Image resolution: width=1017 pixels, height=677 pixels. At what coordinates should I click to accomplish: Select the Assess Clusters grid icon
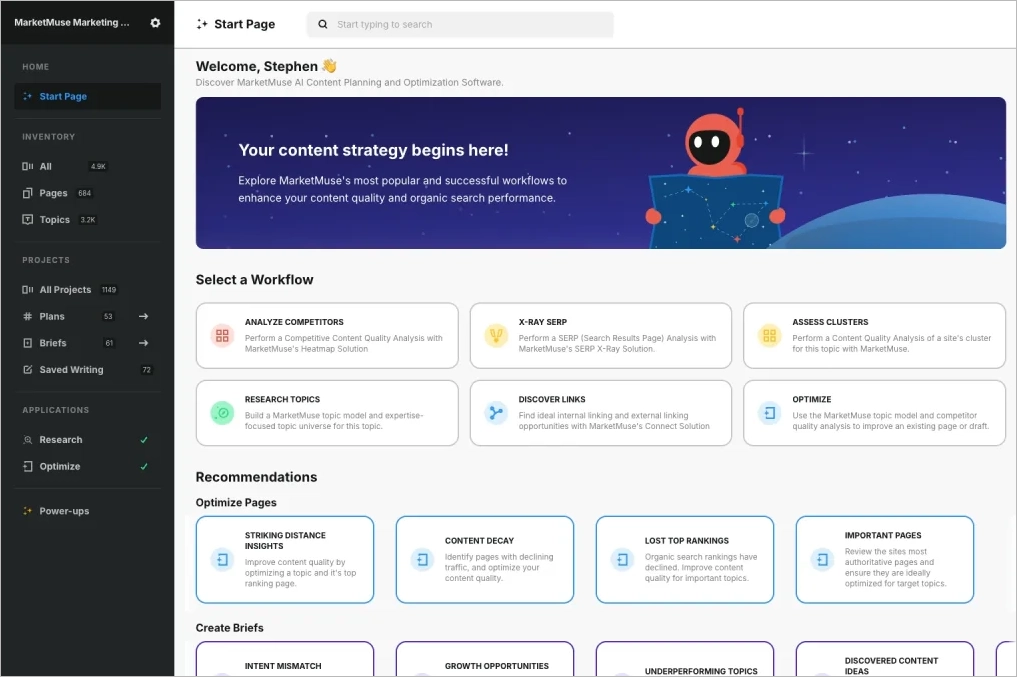[x=769, y=336]
